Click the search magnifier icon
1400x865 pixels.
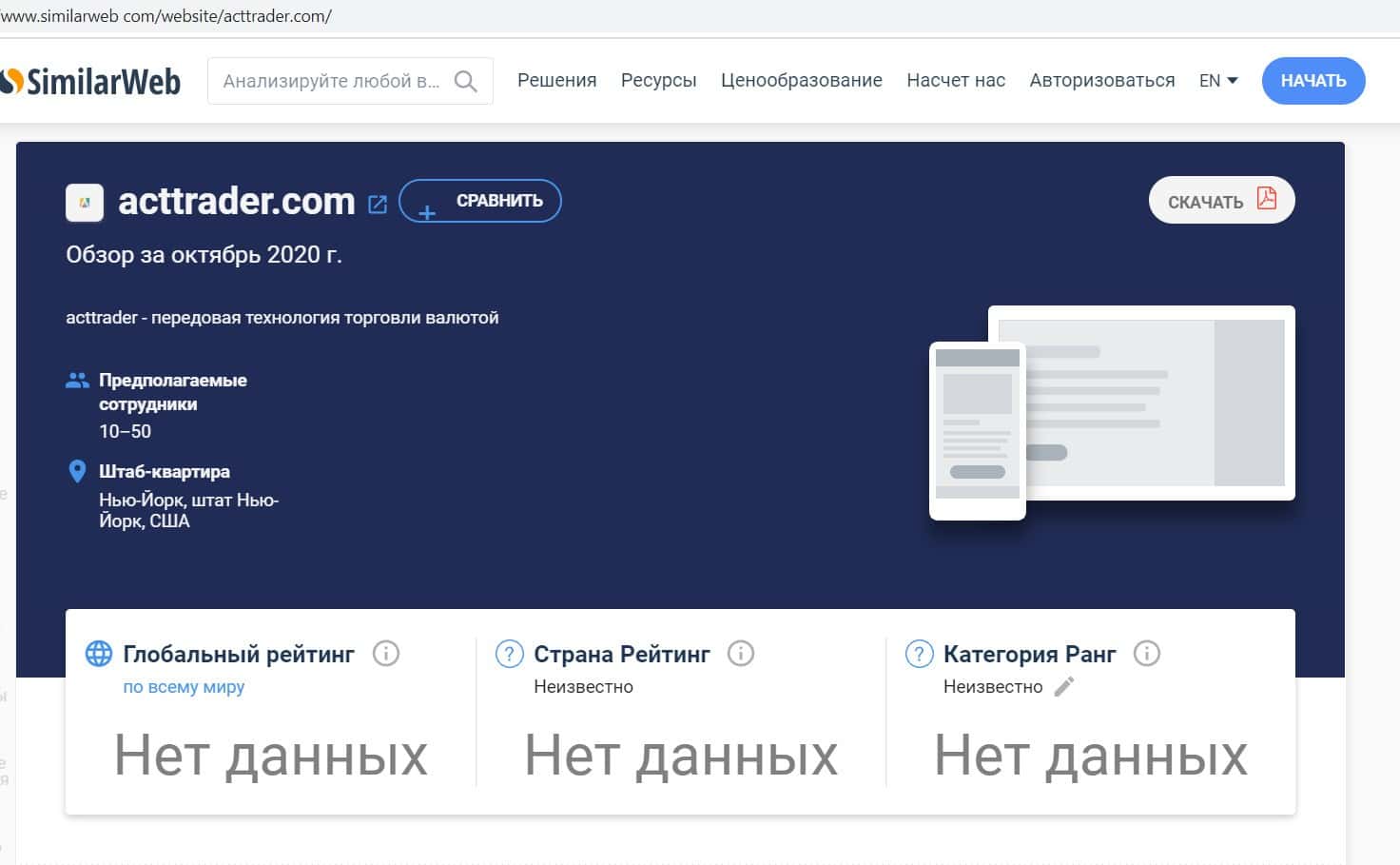(x=465, y=81)
